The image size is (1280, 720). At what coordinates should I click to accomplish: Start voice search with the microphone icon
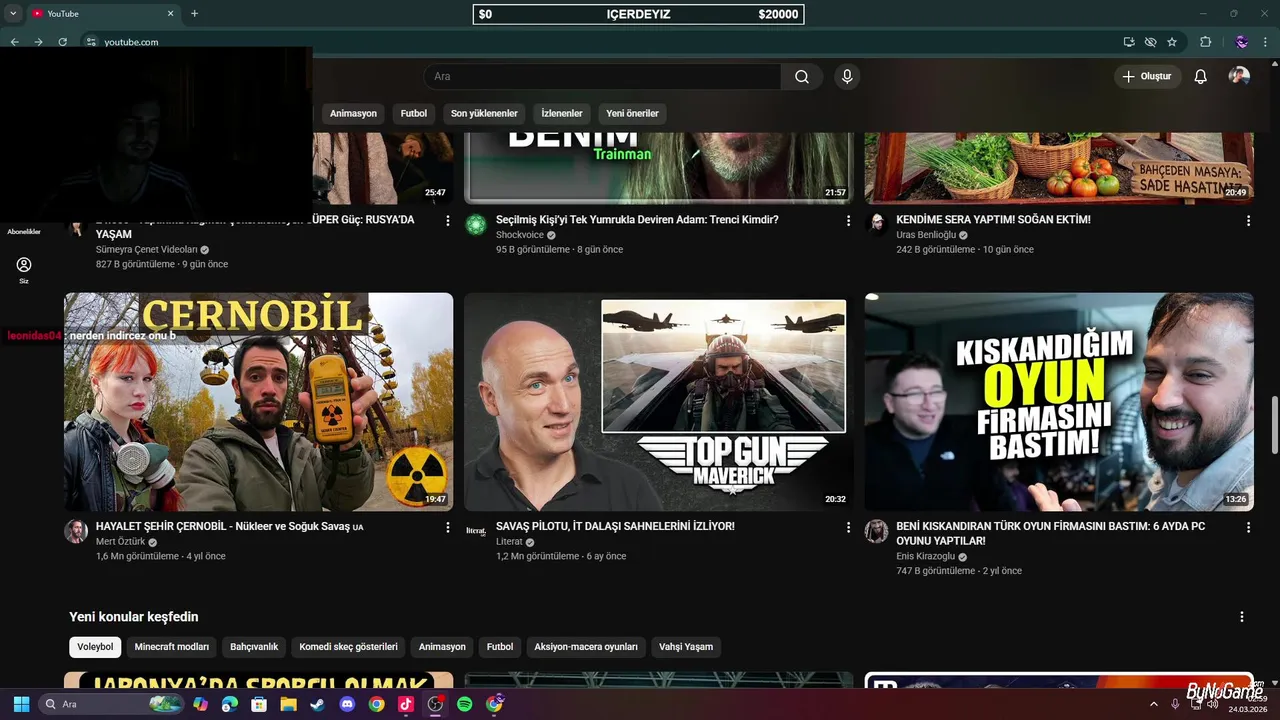pyautogui.click(x=847, y=77)
